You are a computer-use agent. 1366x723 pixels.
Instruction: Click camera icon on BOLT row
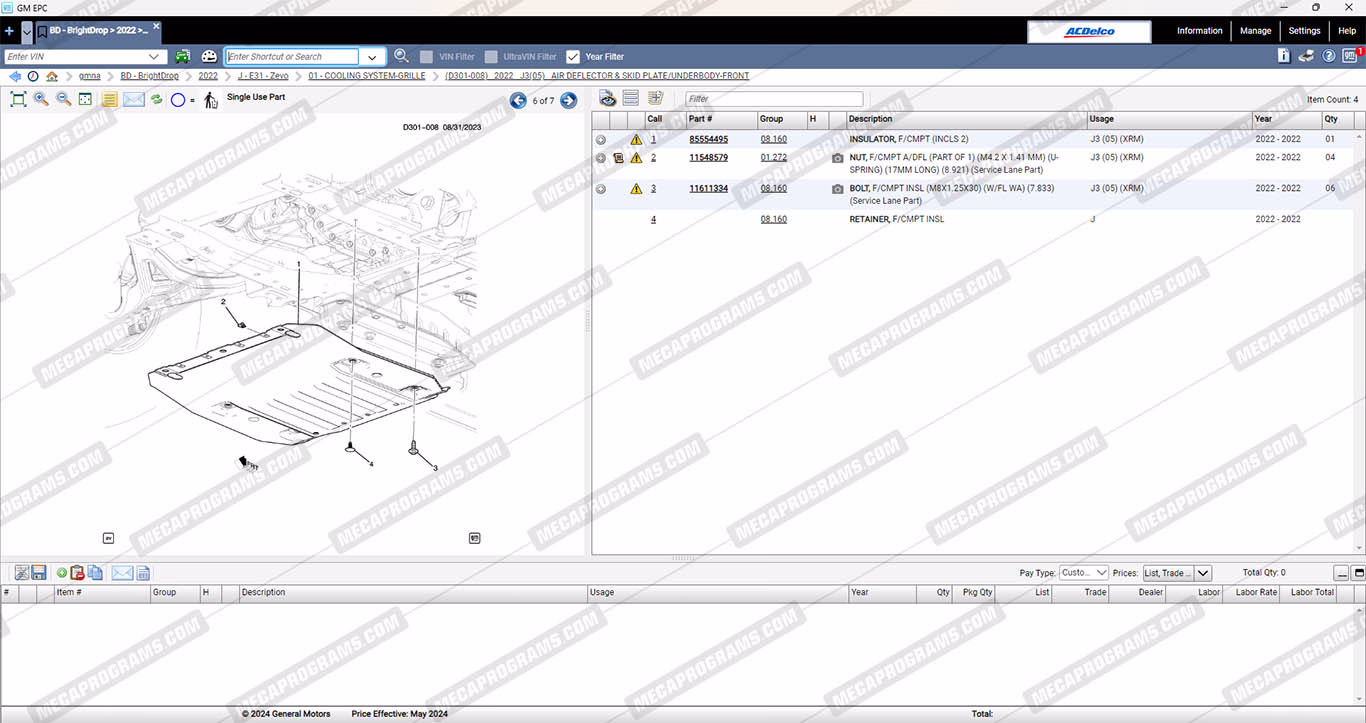coord(837,189)
